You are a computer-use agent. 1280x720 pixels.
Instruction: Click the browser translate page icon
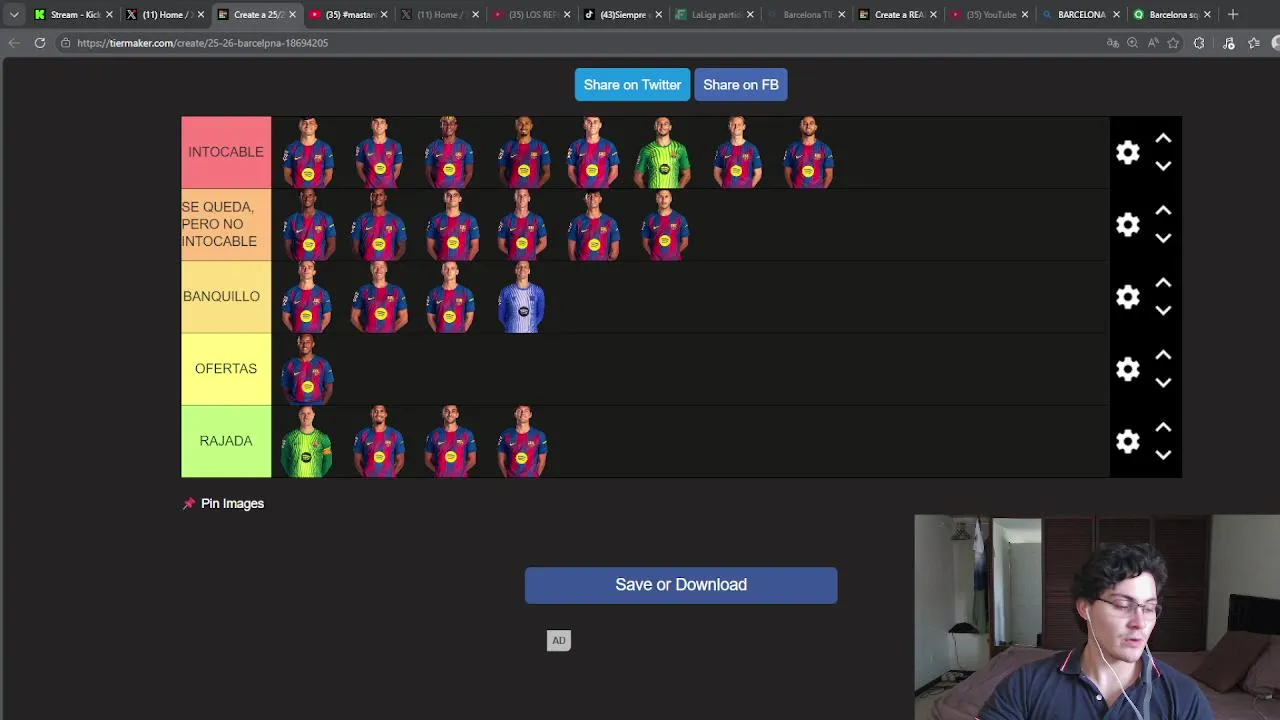pos(1112,43)
